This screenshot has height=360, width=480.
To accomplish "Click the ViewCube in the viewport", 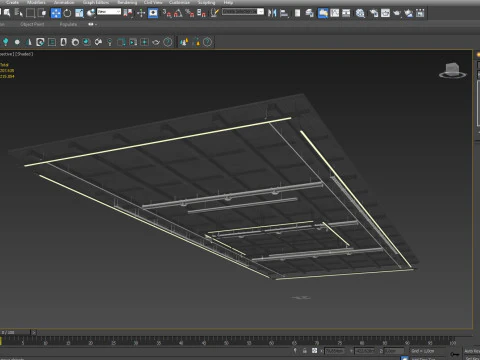I will tap(453, 70).
